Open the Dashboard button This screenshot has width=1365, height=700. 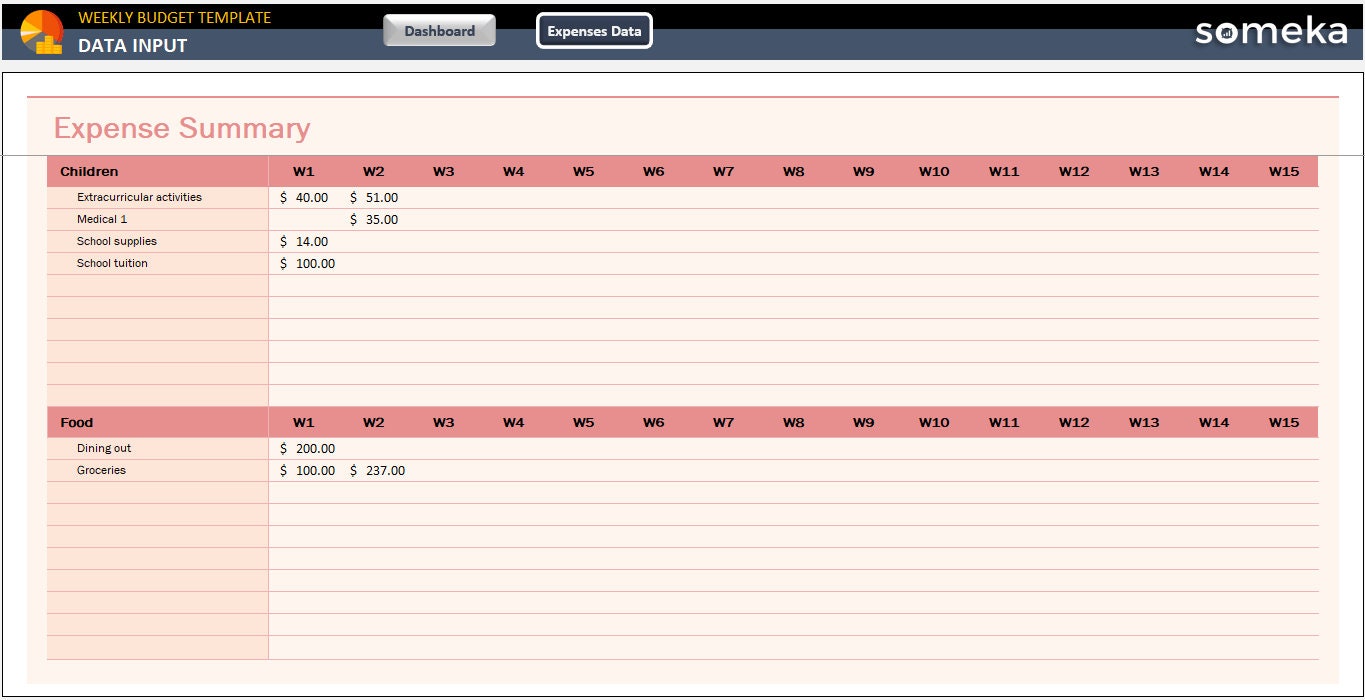click(x=440, y=31)
